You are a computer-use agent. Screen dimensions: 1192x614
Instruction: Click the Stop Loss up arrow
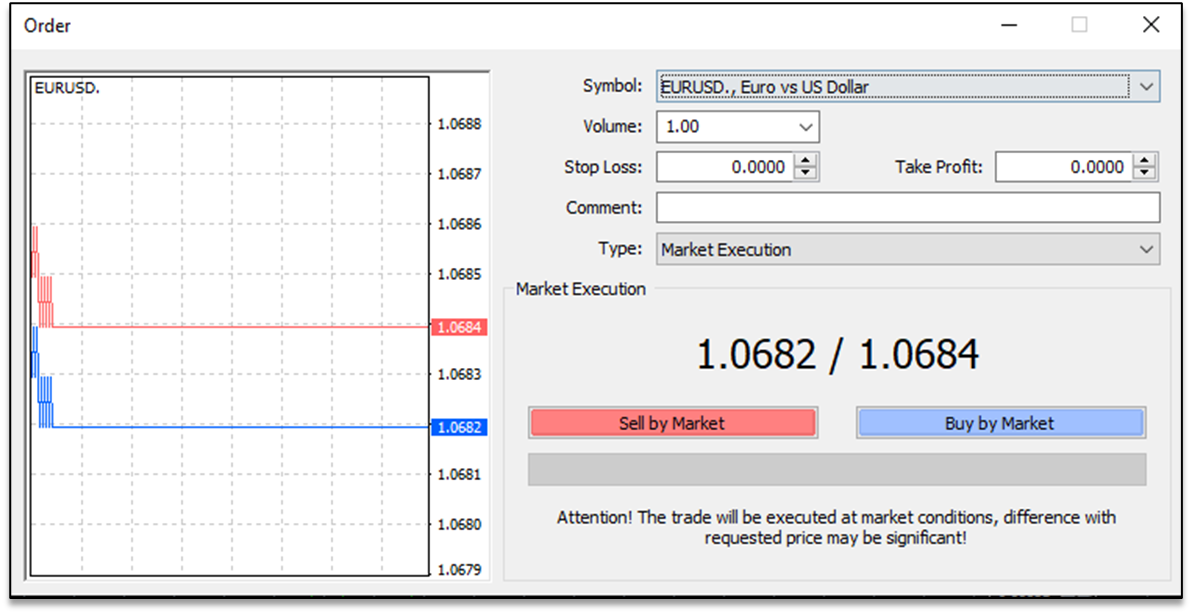pyautogui.click(x=806, y=161)
